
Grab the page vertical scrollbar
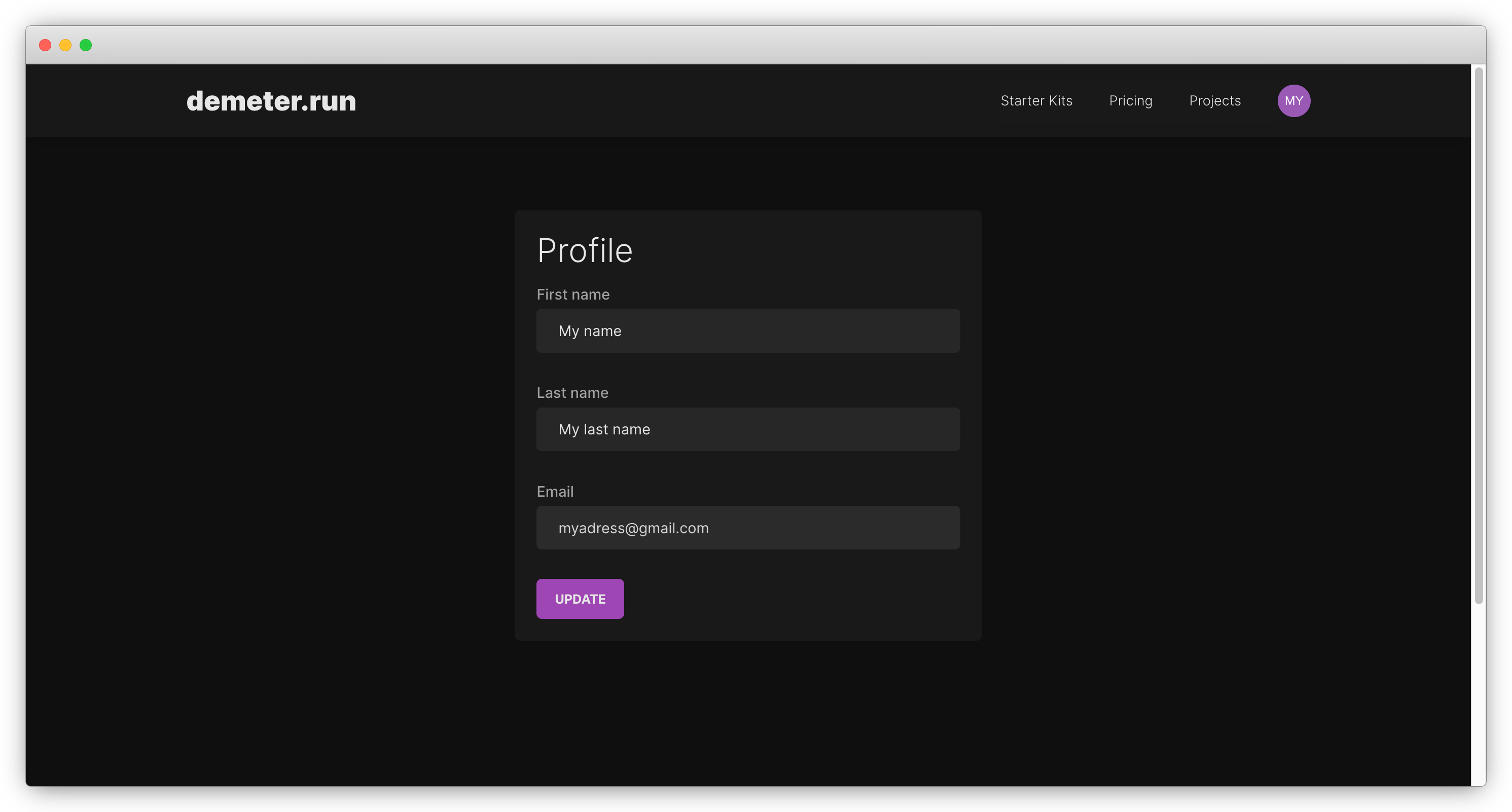pos(1479,336)
